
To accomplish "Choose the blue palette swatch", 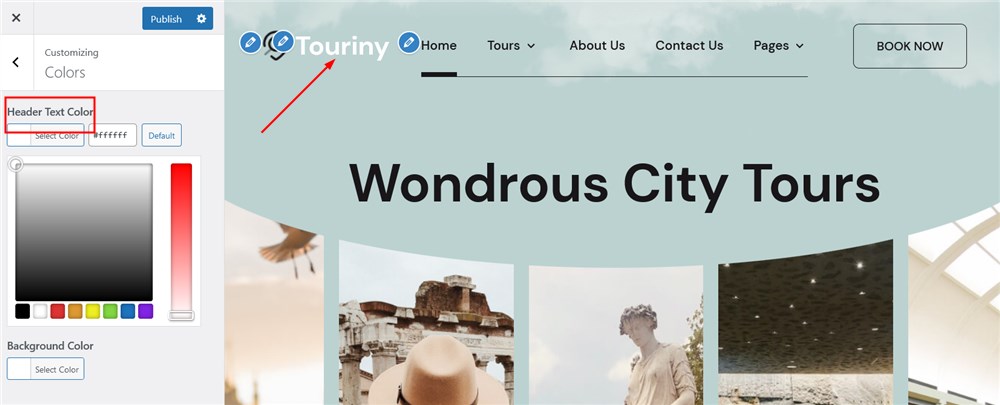I will click(128, 311).
